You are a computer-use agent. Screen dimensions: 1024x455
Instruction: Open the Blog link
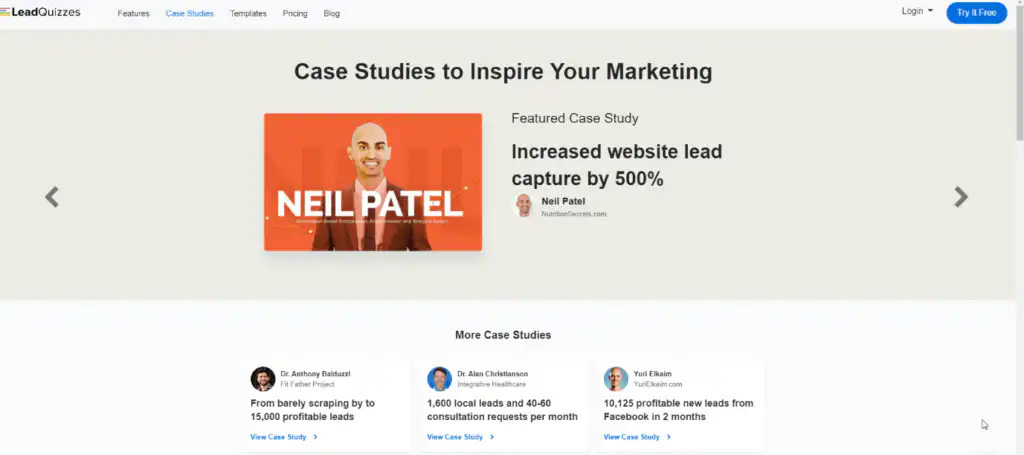click(332, 14)
